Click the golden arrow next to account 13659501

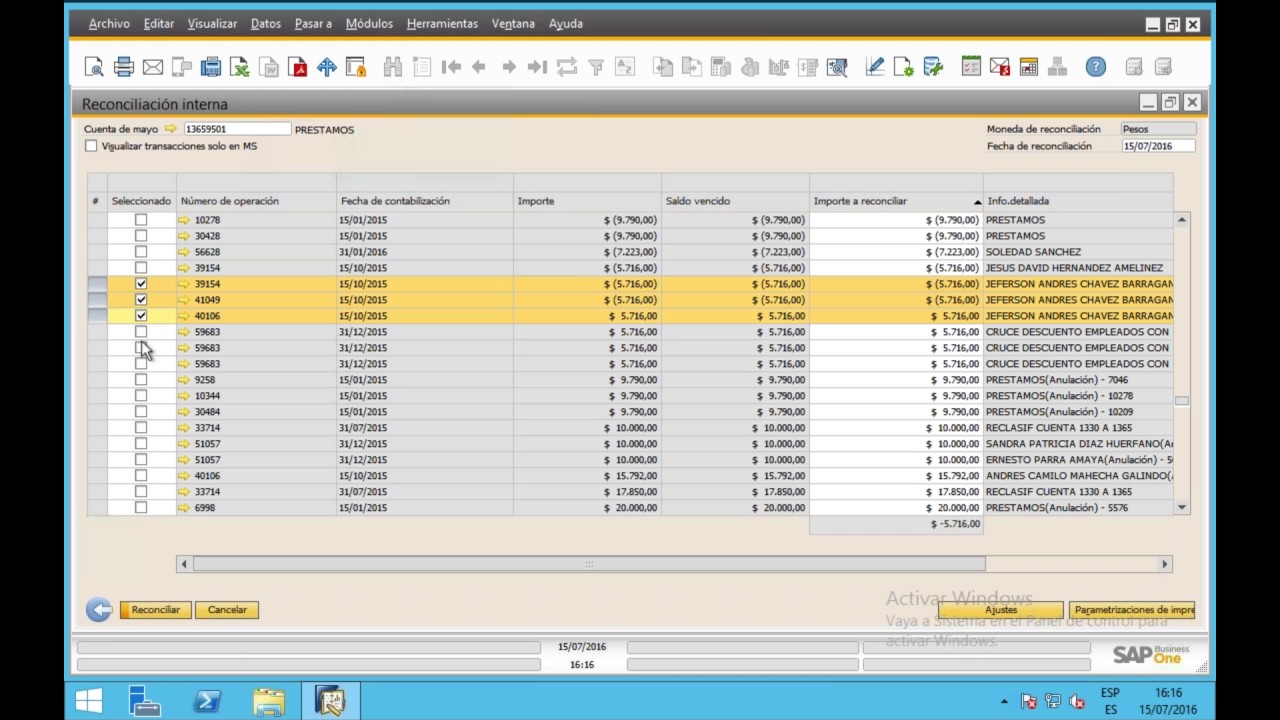[x=171, y=129]
